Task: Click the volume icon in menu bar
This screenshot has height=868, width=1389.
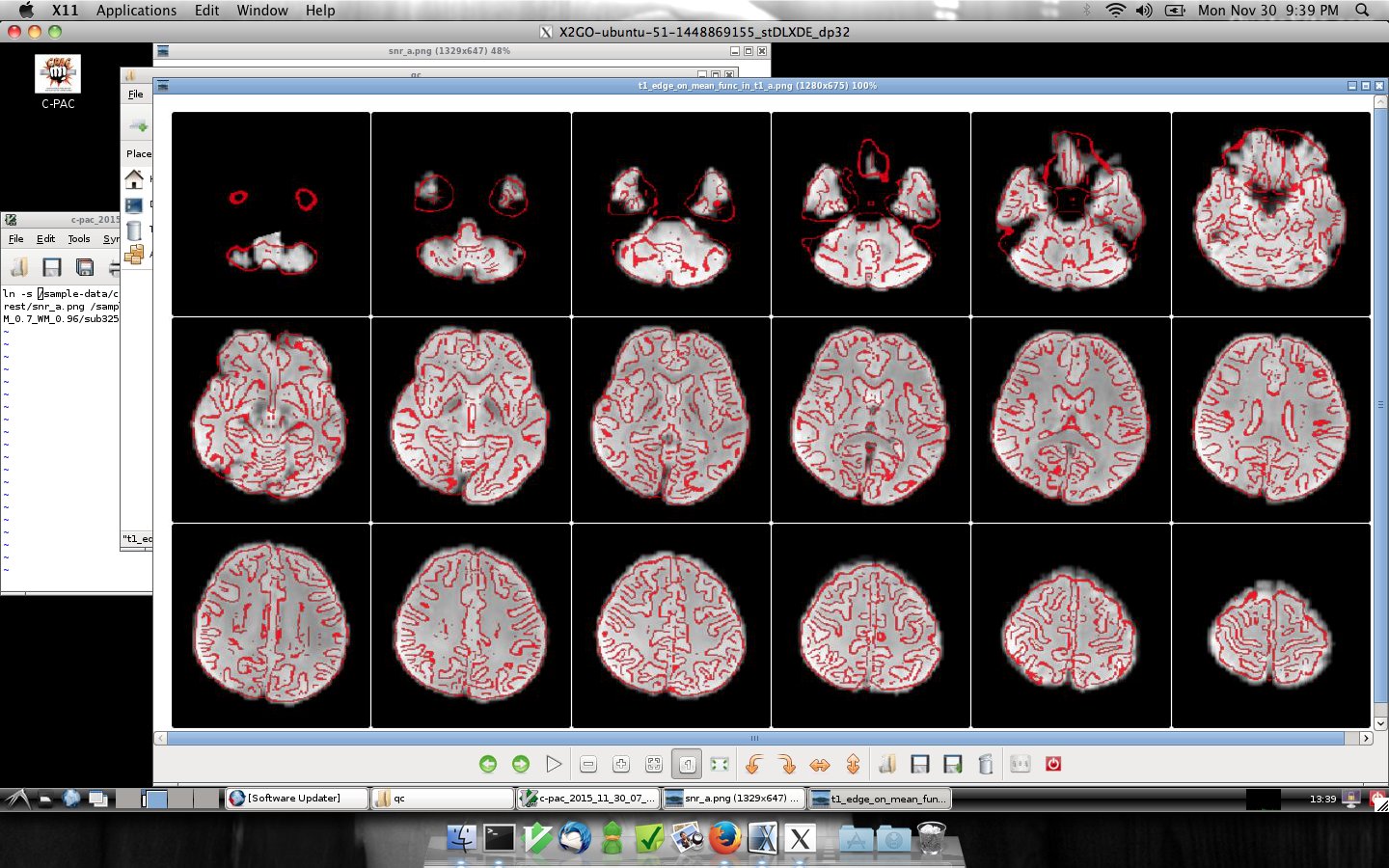Action: 1144,10
